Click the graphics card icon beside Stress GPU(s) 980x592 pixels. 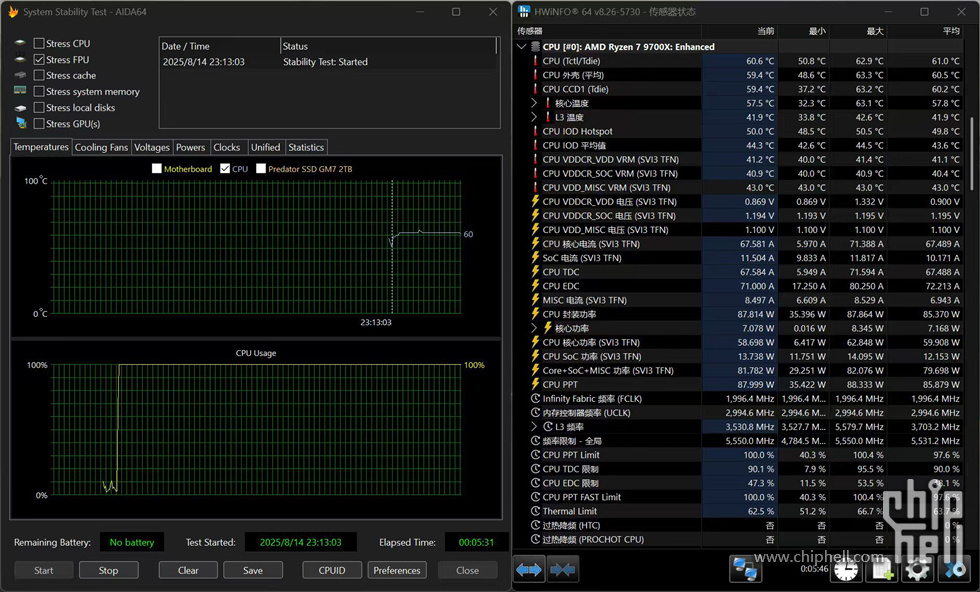click(x=21, y=123)
